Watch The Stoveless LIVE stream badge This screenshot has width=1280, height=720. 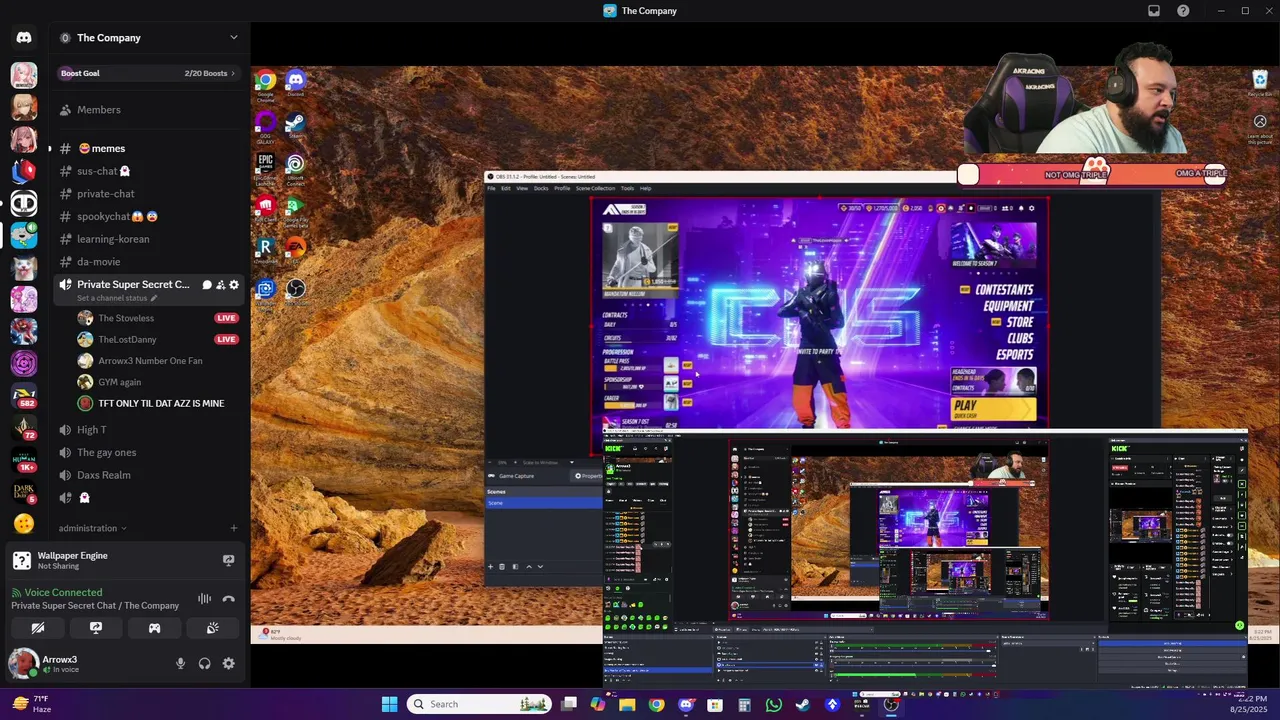(x=226, y=318)
